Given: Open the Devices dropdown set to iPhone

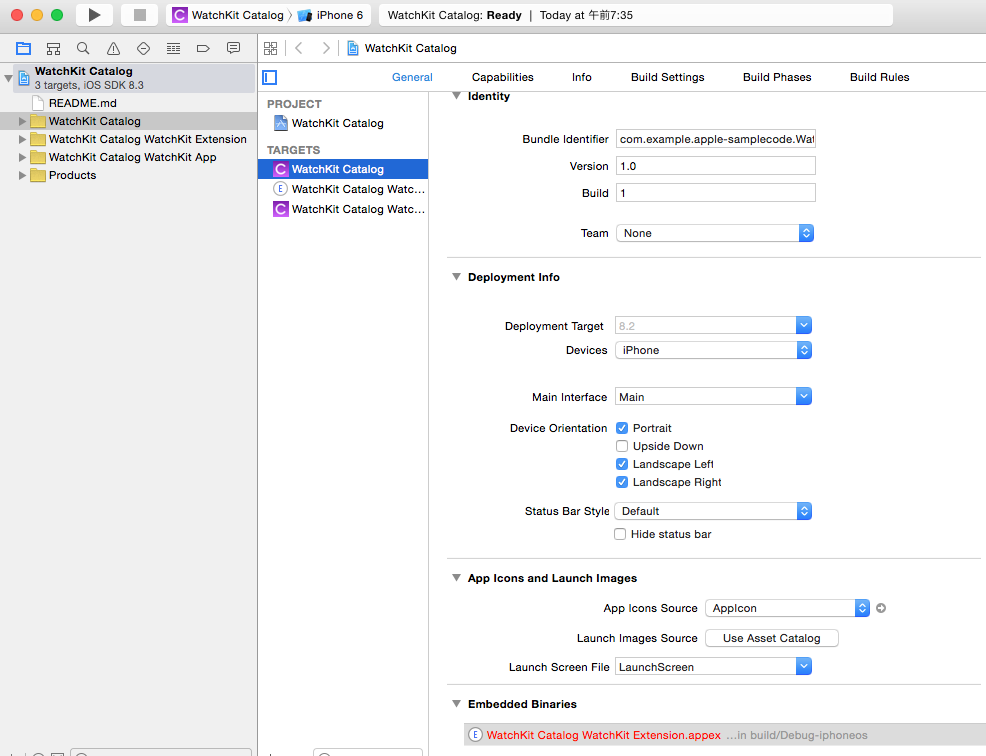Looking at the screenshot, I should [713, 350].
